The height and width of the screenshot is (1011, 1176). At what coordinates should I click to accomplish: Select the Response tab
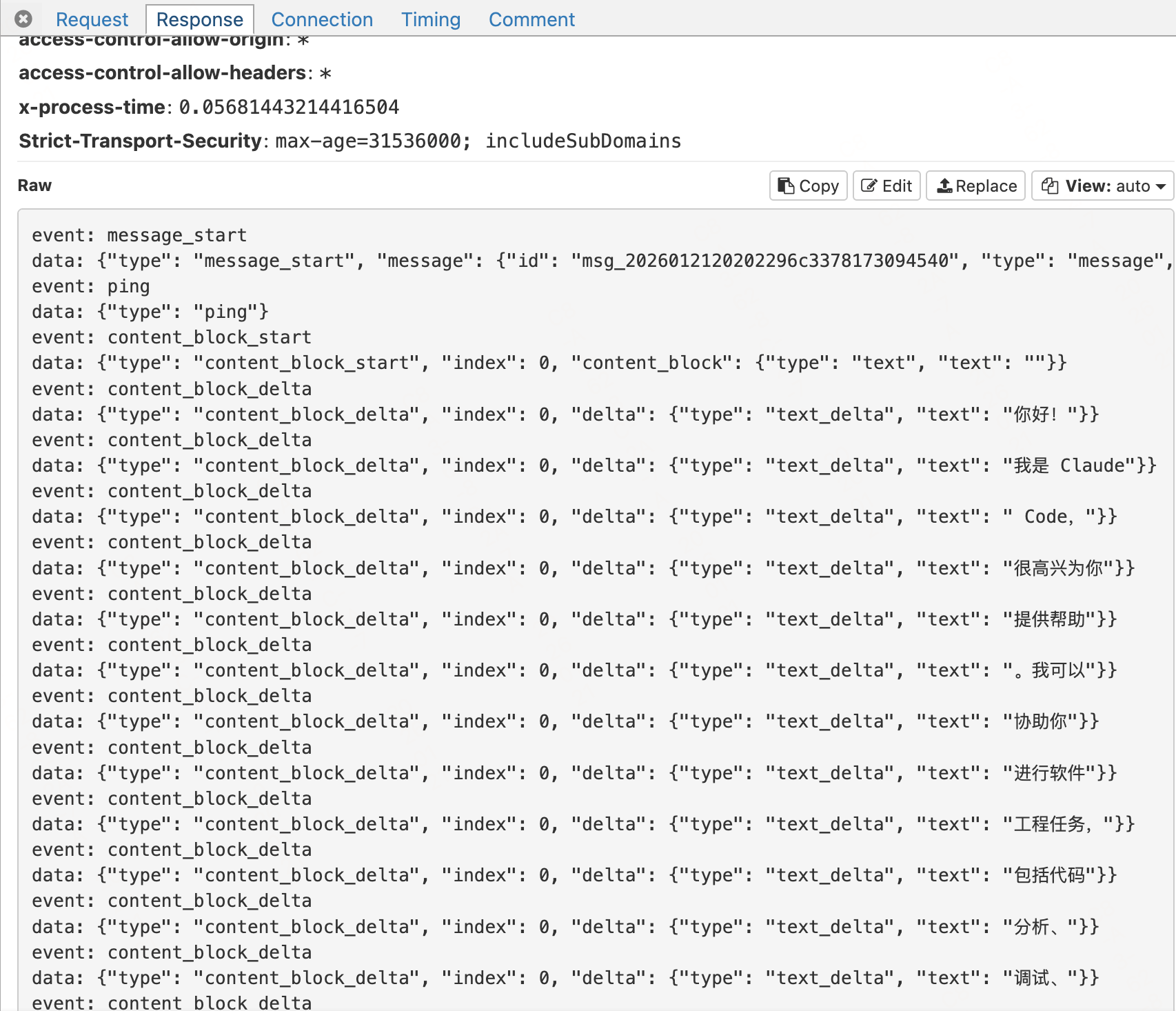199,19
